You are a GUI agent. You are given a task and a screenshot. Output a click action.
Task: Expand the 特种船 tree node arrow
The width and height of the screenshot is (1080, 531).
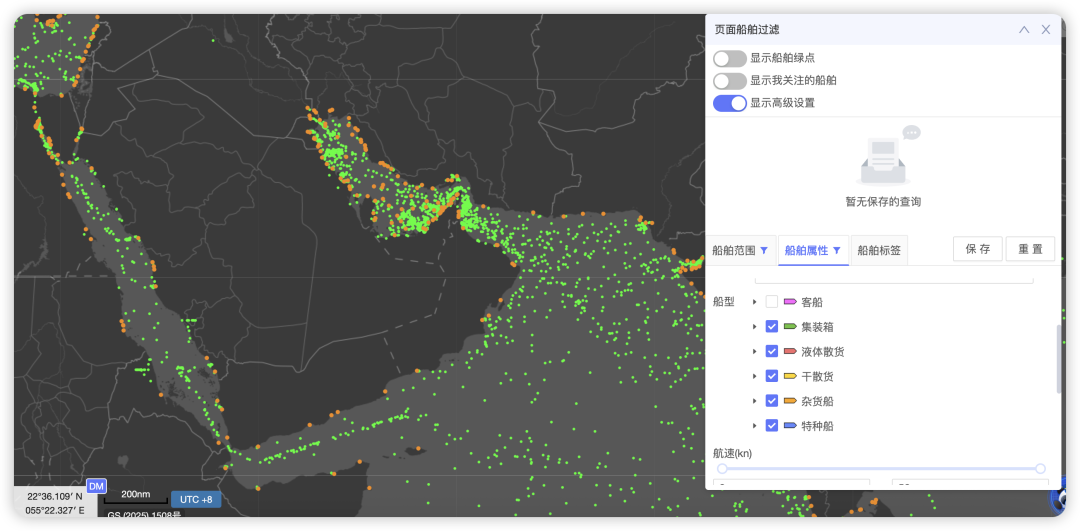755,426
